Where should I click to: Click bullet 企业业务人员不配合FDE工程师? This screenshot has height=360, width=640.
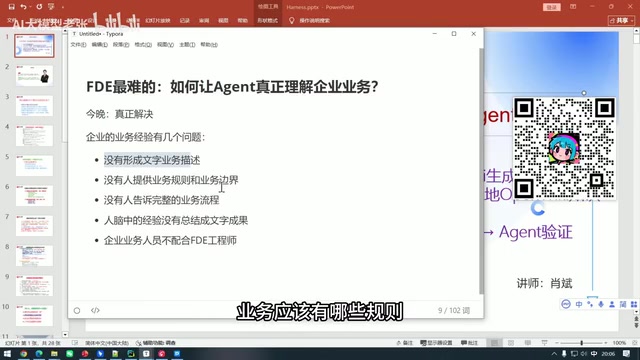point(170,240)
